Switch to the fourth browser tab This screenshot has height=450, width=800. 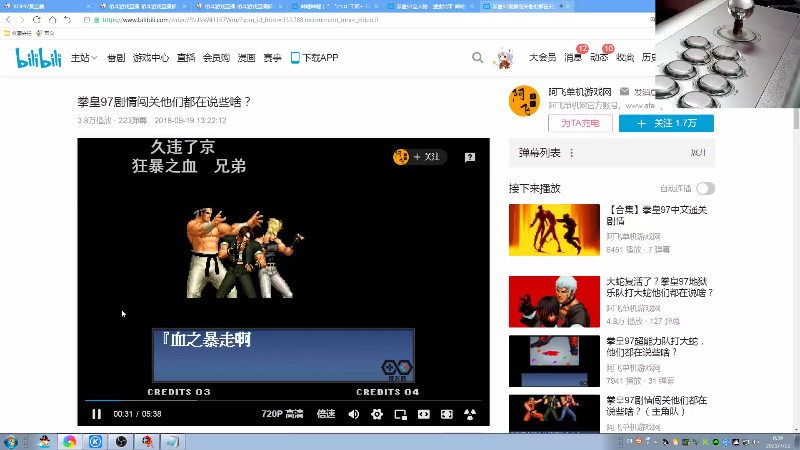pos(336,6)
